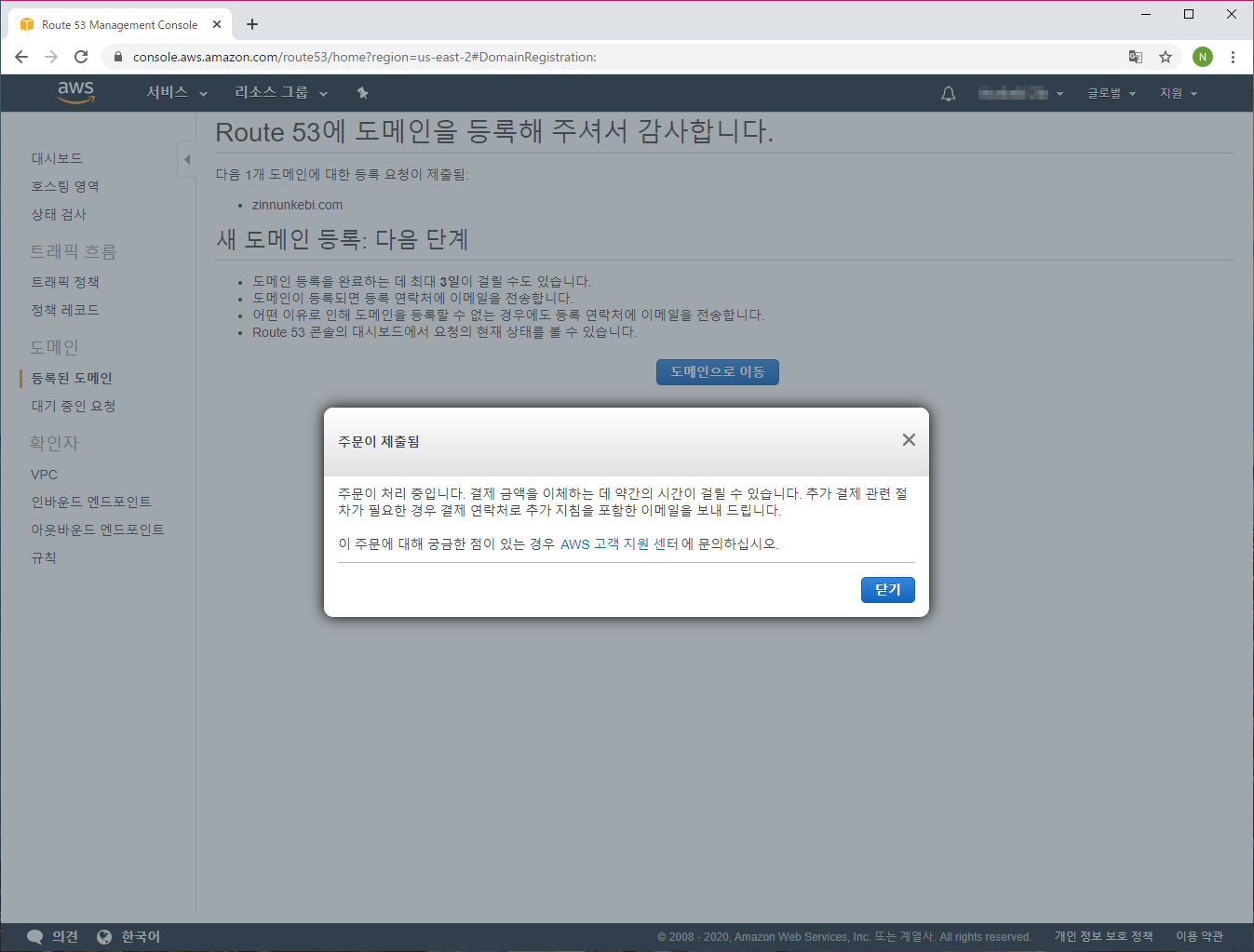The image size is (1254, 952).
Task: Open 아웃바운드 엔드포인트 in sidebar
Action: (x=98, y=530)
